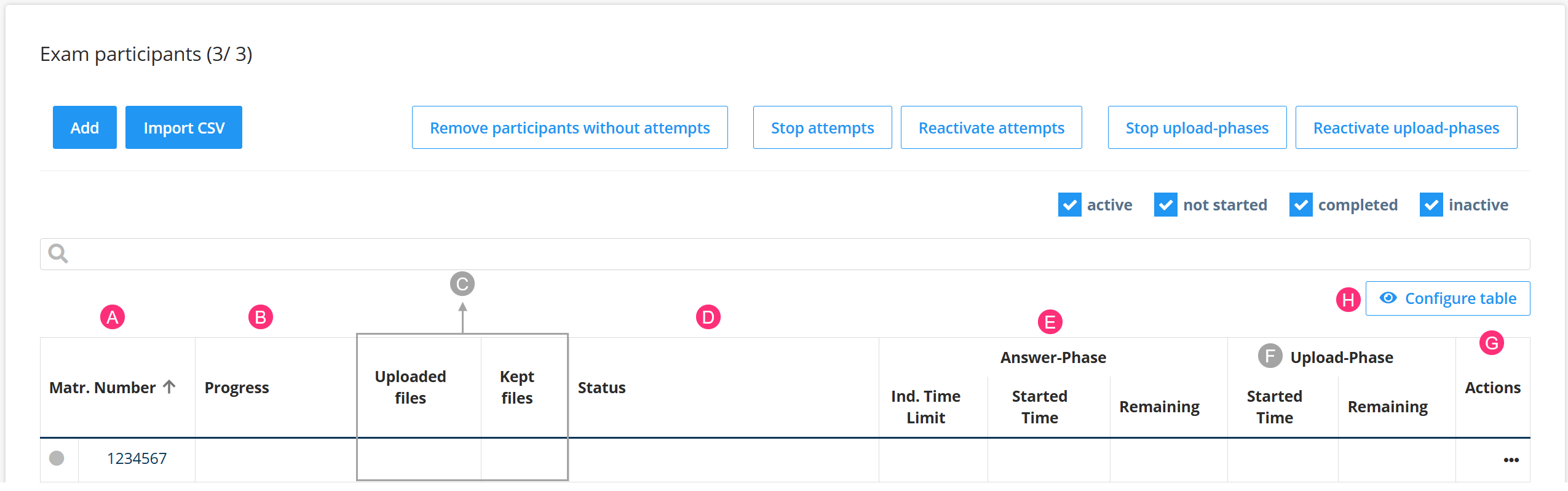Click the Uploaded files column header
The image size is (1568, 491).
tap(410, 387)
